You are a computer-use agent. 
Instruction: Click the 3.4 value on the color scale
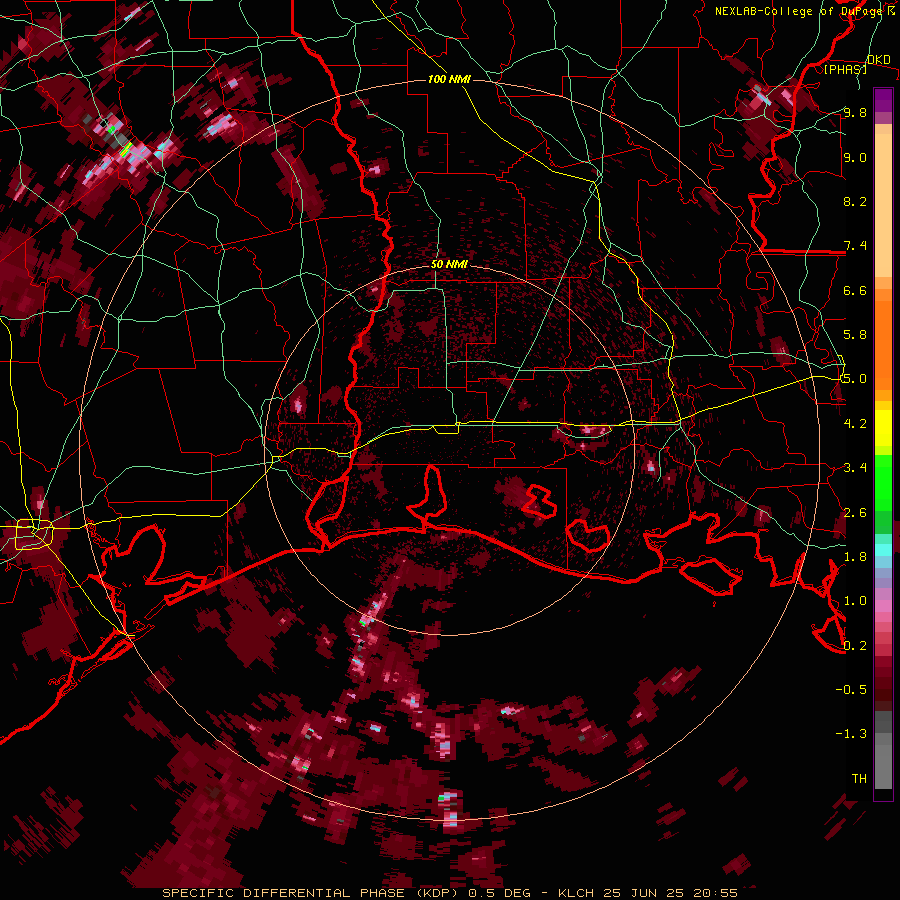tap(855, 468)
